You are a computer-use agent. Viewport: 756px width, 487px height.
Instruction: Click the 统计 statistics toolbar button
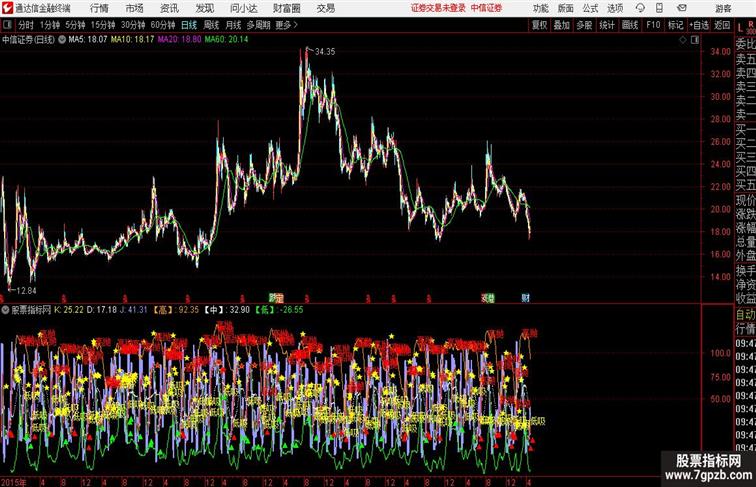tap(607, 25)
